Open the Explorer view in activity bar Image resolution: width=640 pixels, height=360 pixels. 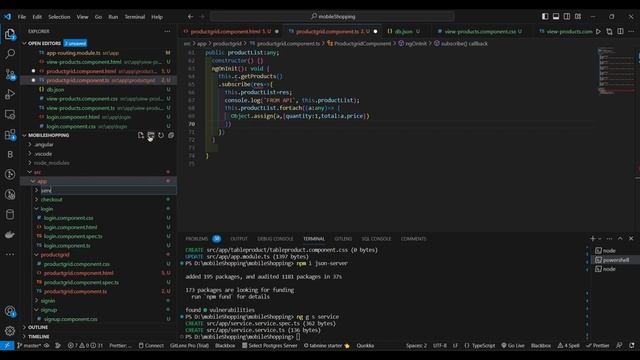(10, 34)
